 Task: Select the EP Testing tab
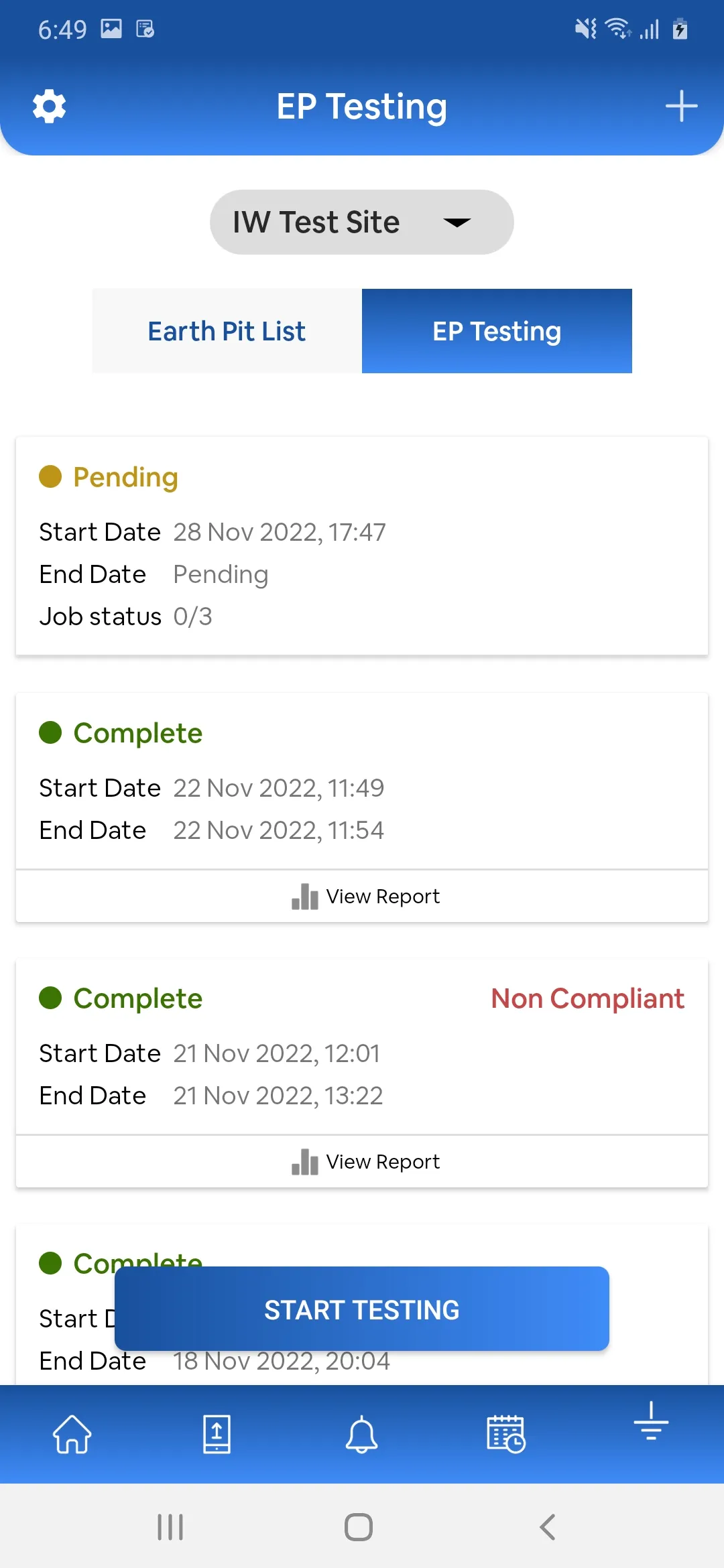(x=496, y=330)
